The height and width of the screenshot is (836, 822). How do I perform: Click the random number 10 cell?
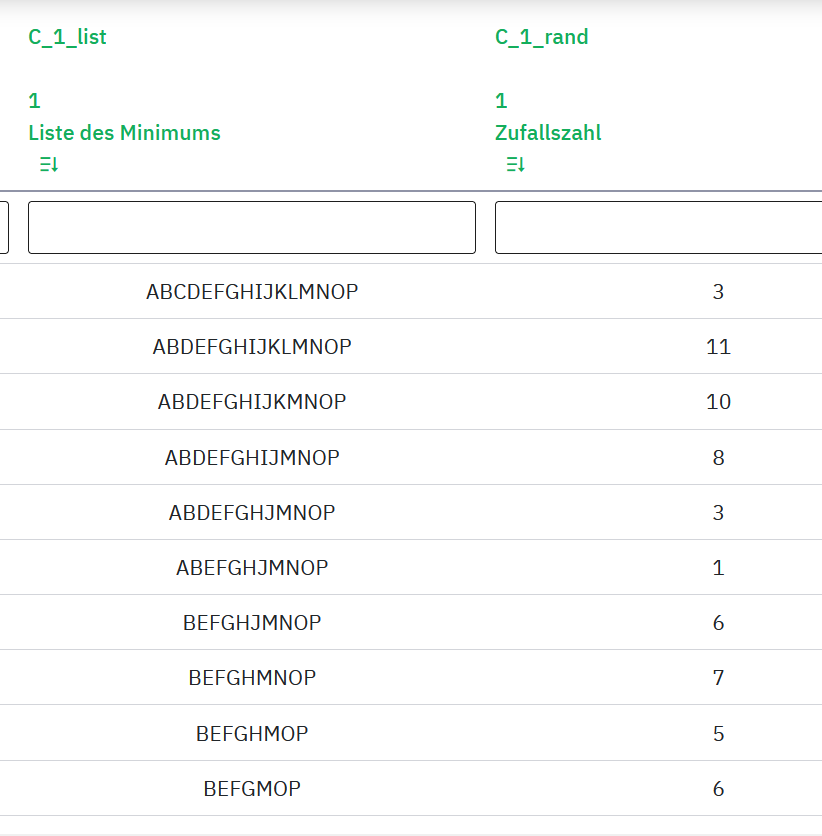coord(718,402)
